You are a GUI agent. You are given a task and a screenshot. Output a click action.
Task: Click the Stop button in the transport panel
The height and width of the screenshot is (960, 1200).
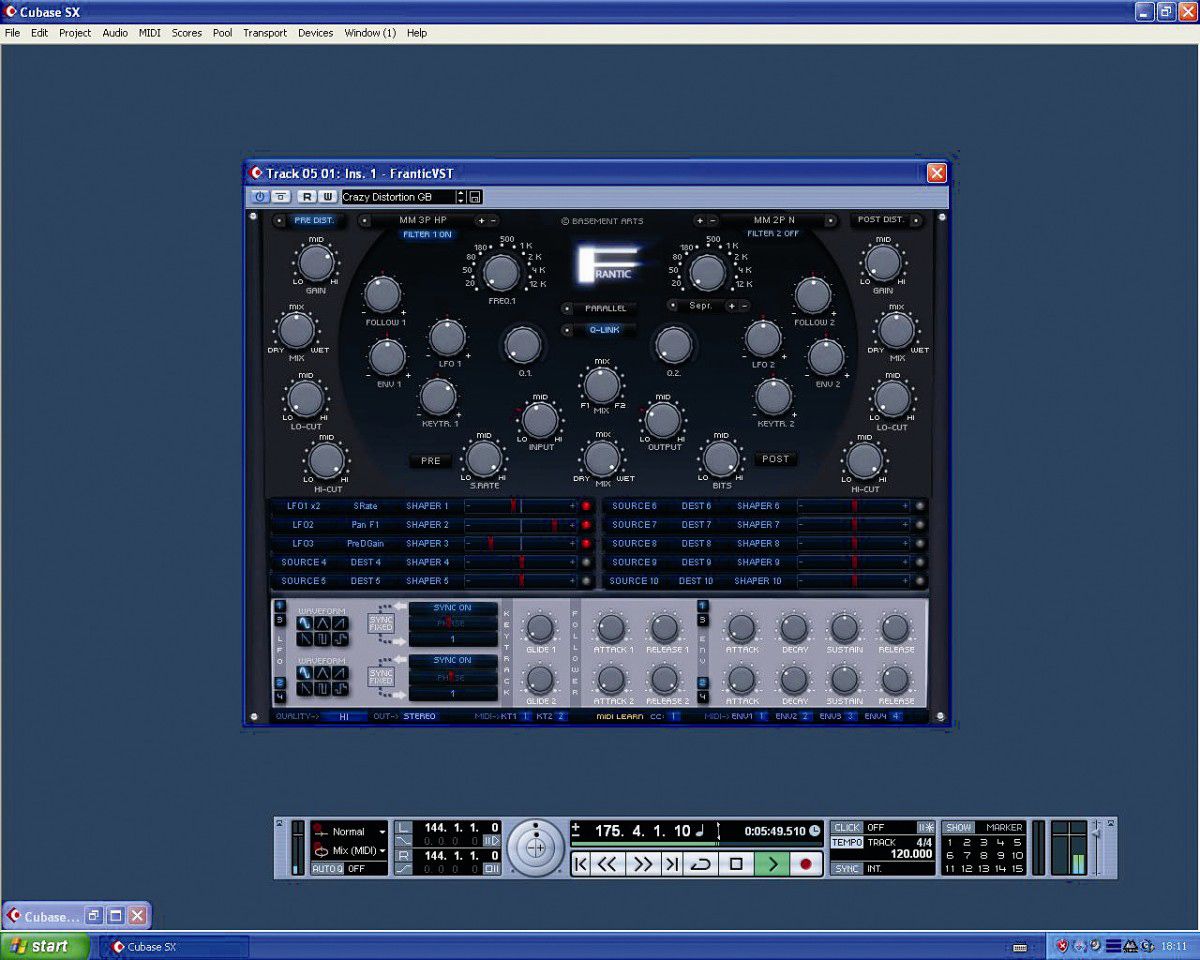(737, 864)
